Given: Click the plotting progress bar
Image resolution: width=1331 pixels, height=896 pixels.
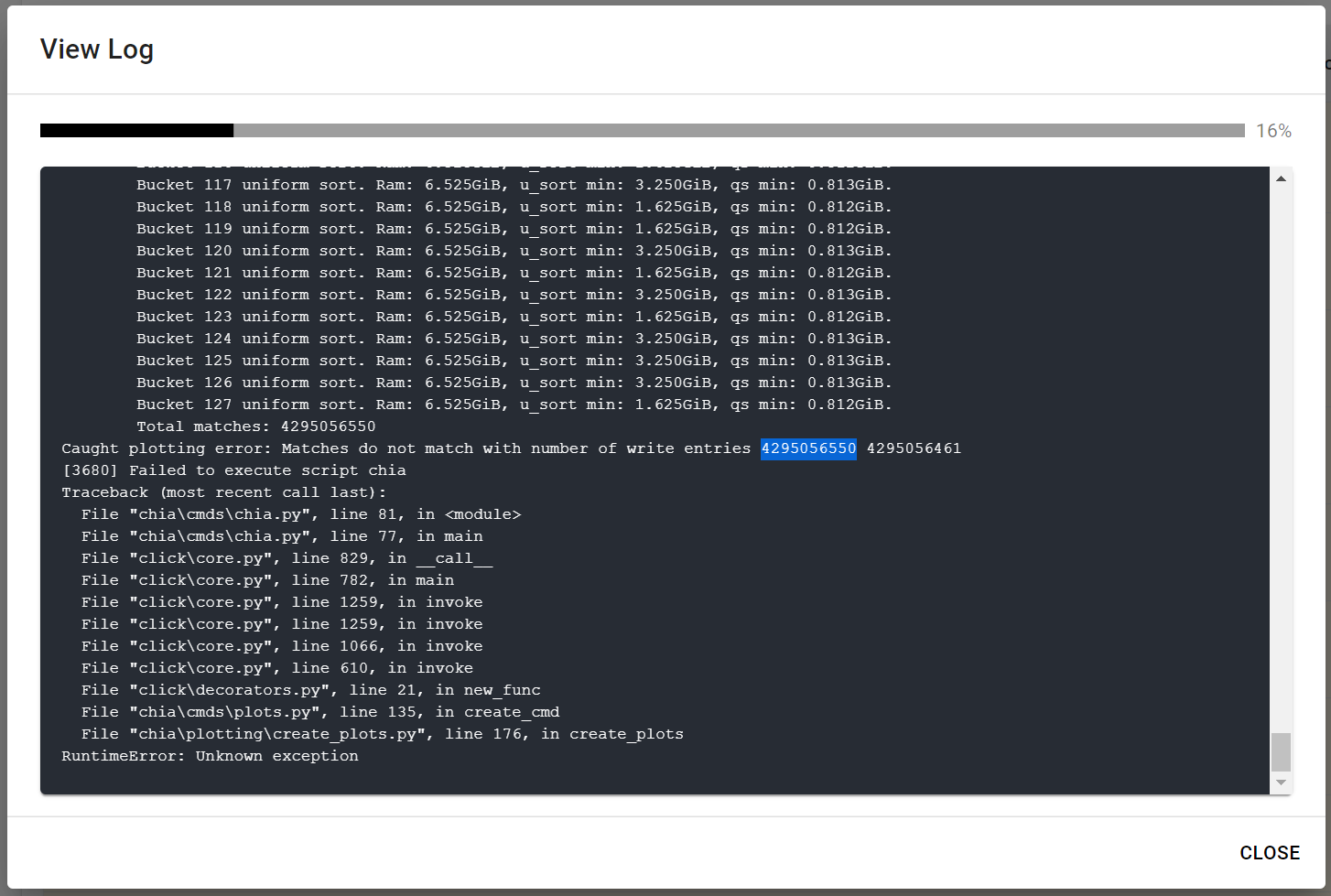Looking at the screenshot, I should [x=641, y=130].
